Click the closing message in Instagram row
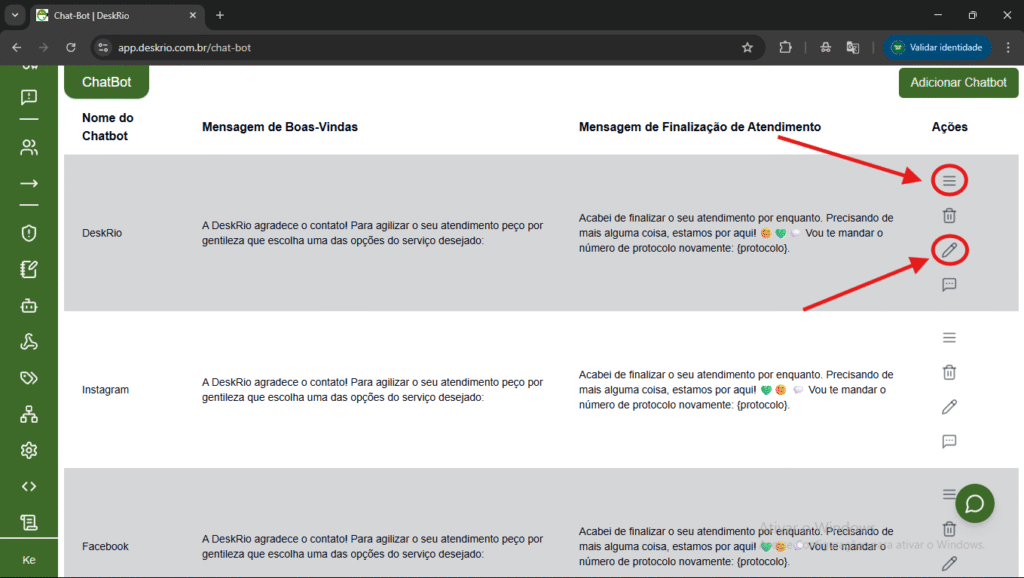Image resolution: width=1024 pixels, height=578 pixels. (x=736, y=390)
